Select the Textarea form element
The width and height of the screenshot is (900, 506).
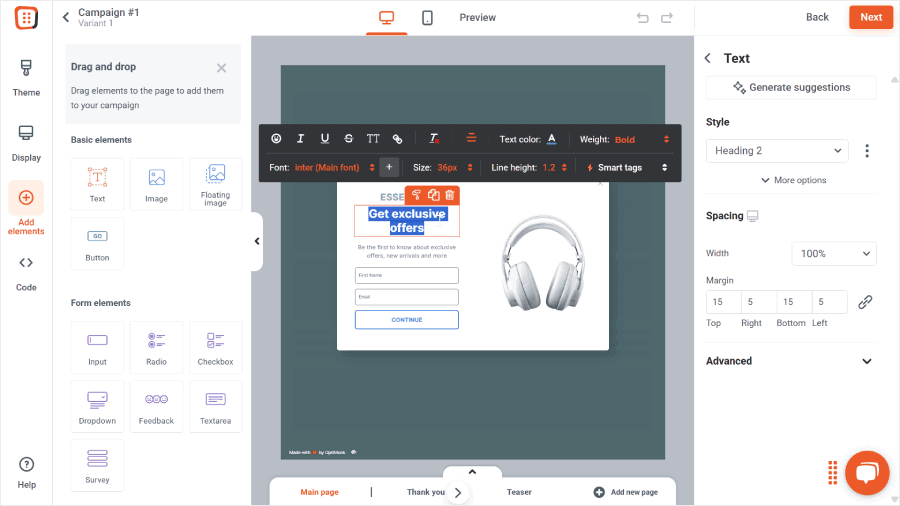tap(215, 407)
